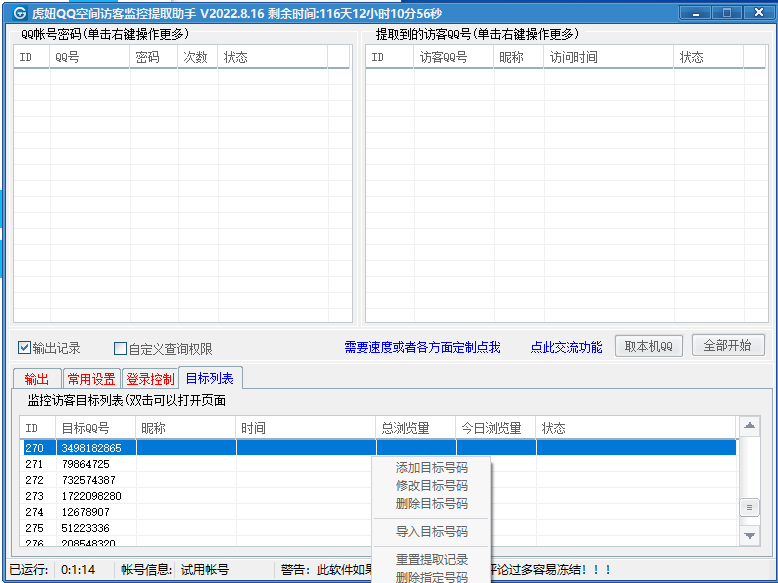Enable the 自定义查询权限 checkbox

click(120, 348)
